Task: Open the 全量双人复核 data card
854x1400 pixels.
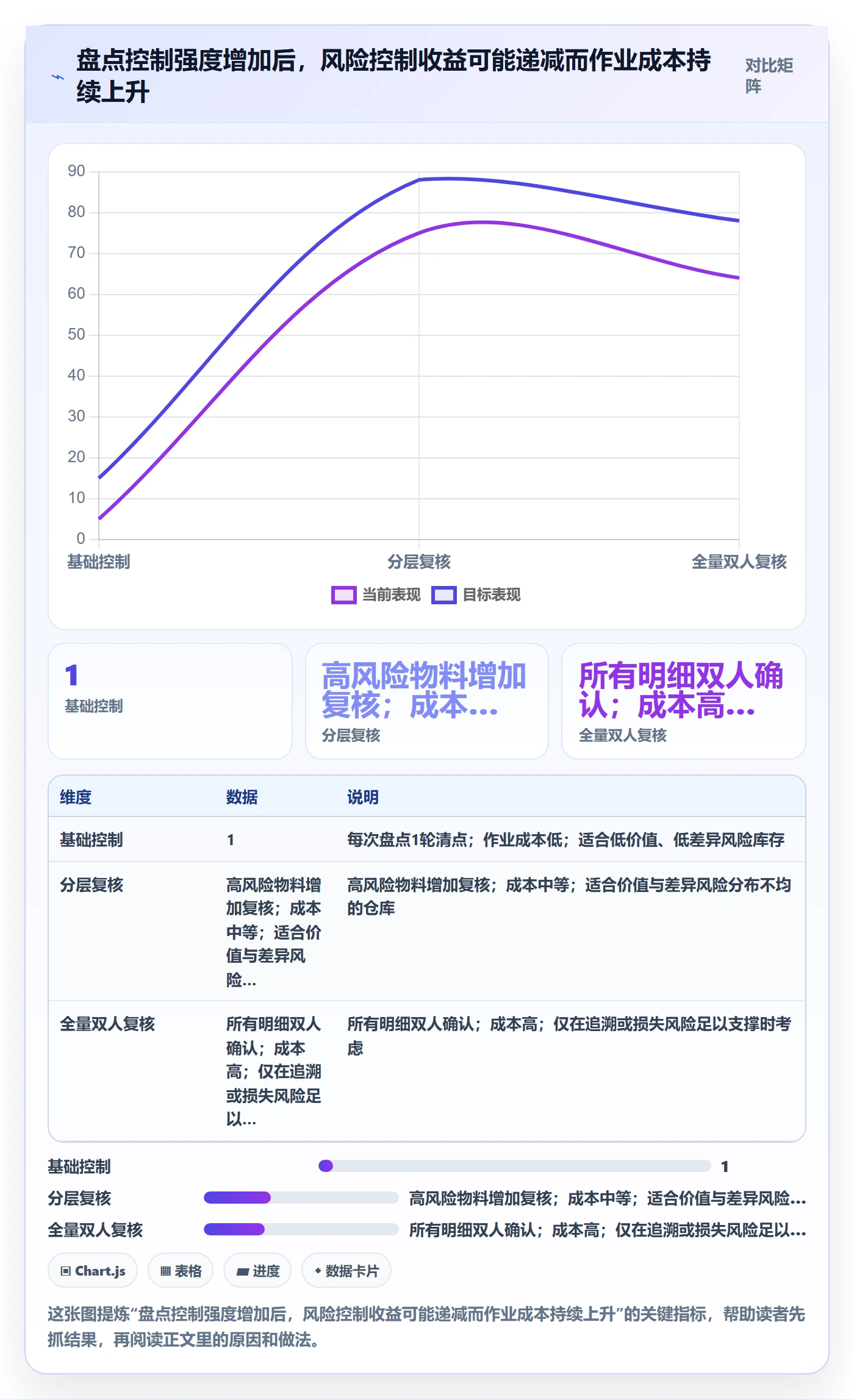Action: tap(684, 701)
